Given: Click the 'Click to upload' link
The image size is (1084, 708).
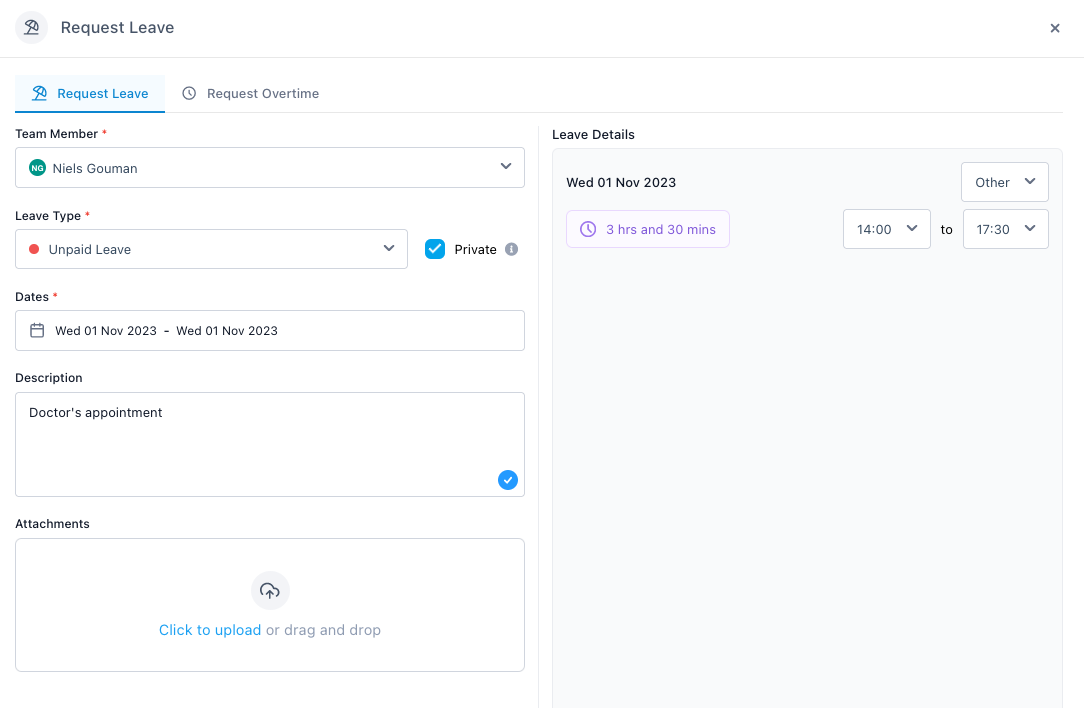Looking at the screenshot, I should 210,630.
